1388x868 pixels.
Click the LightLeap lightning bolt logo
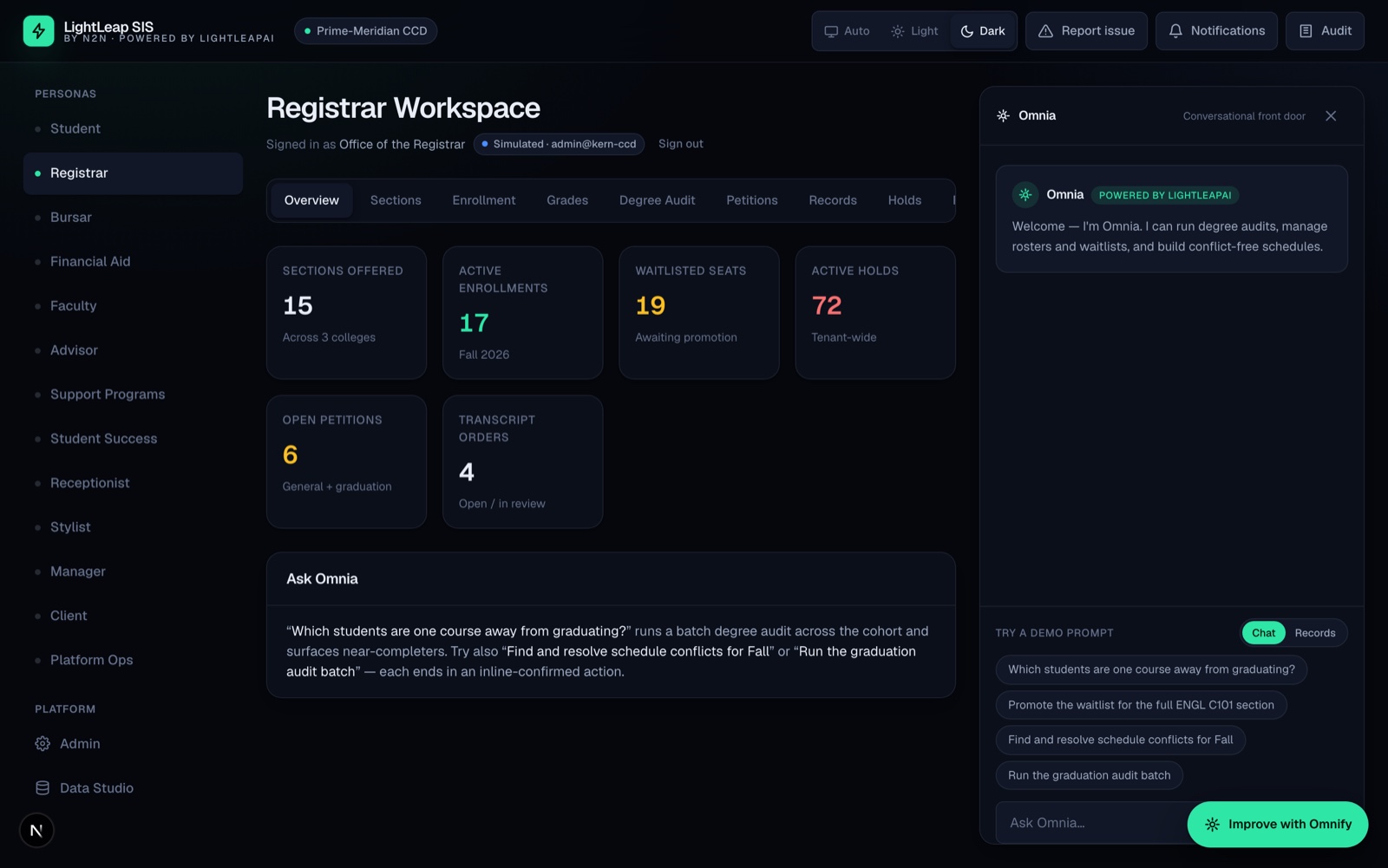point(38,31)
